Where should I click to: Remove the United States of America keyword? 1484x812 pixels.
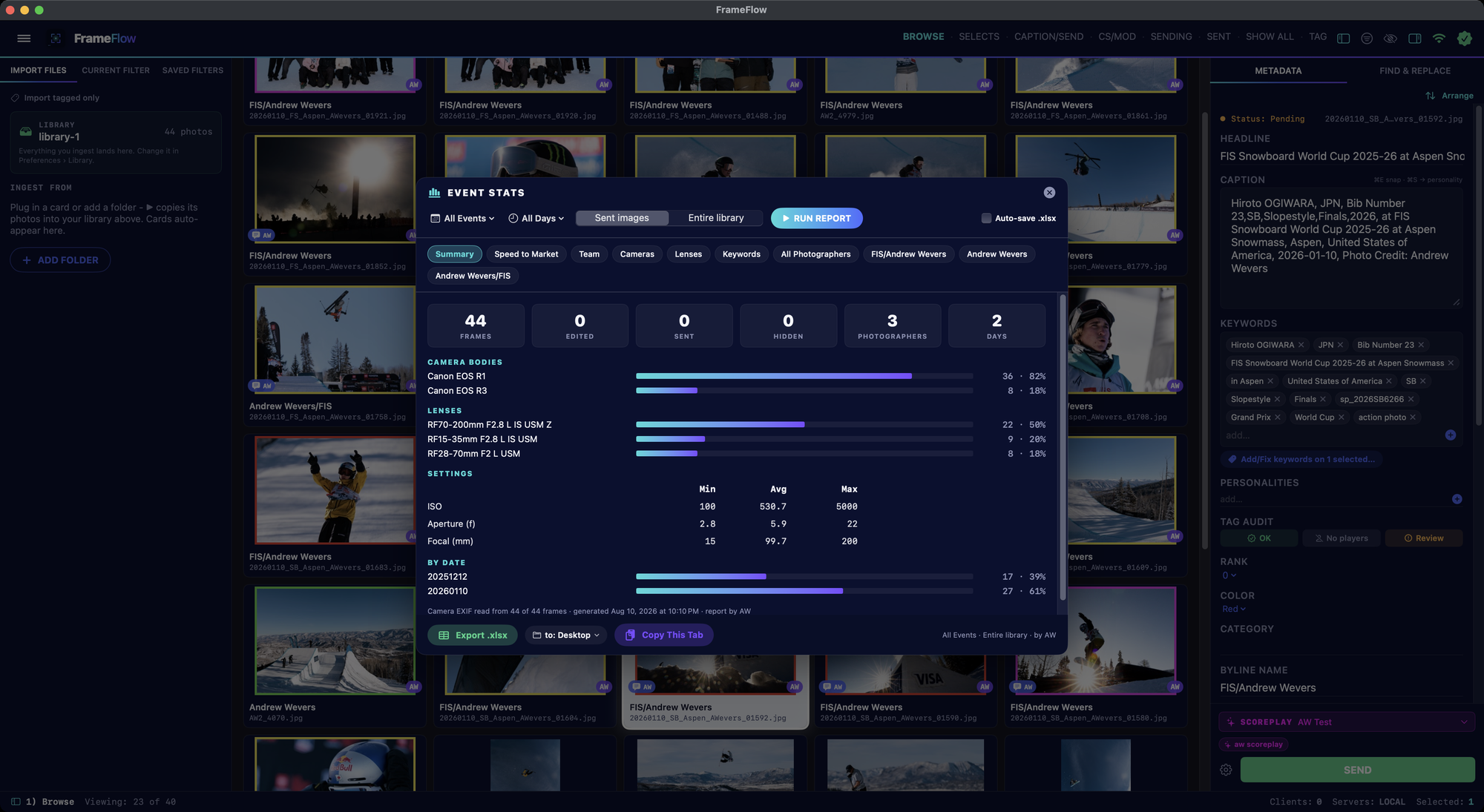tap(1389, 381)
